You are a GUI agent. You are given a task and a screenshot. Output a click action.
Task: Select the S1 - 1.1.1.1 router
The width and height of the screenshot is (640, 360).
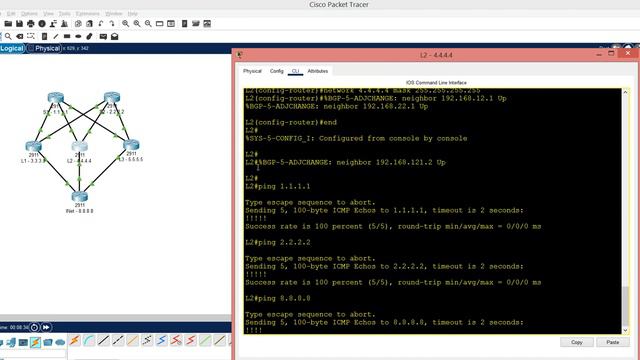[56, 98]
